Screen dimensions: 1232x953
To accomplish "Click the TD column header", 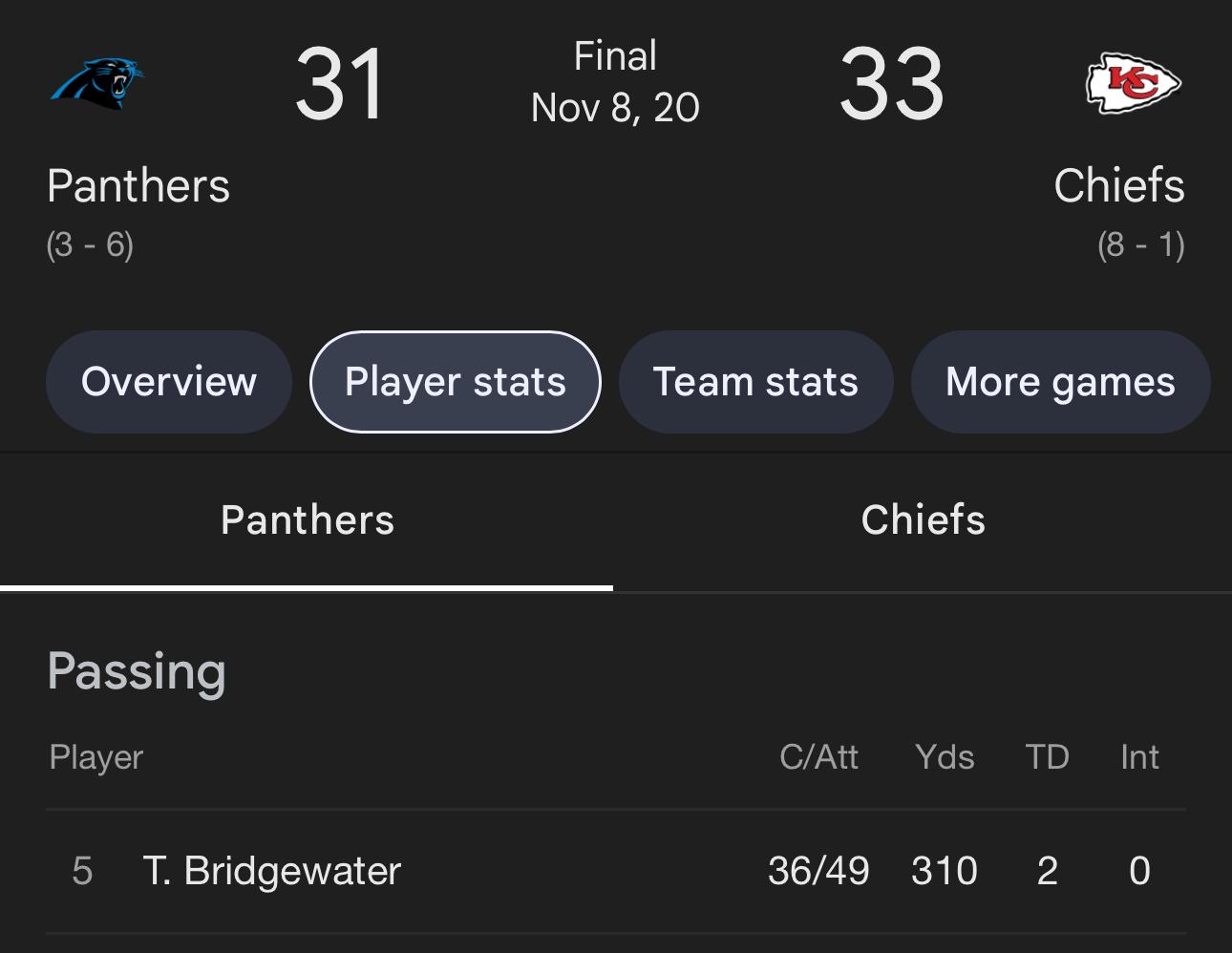I will pos(1047,757).
